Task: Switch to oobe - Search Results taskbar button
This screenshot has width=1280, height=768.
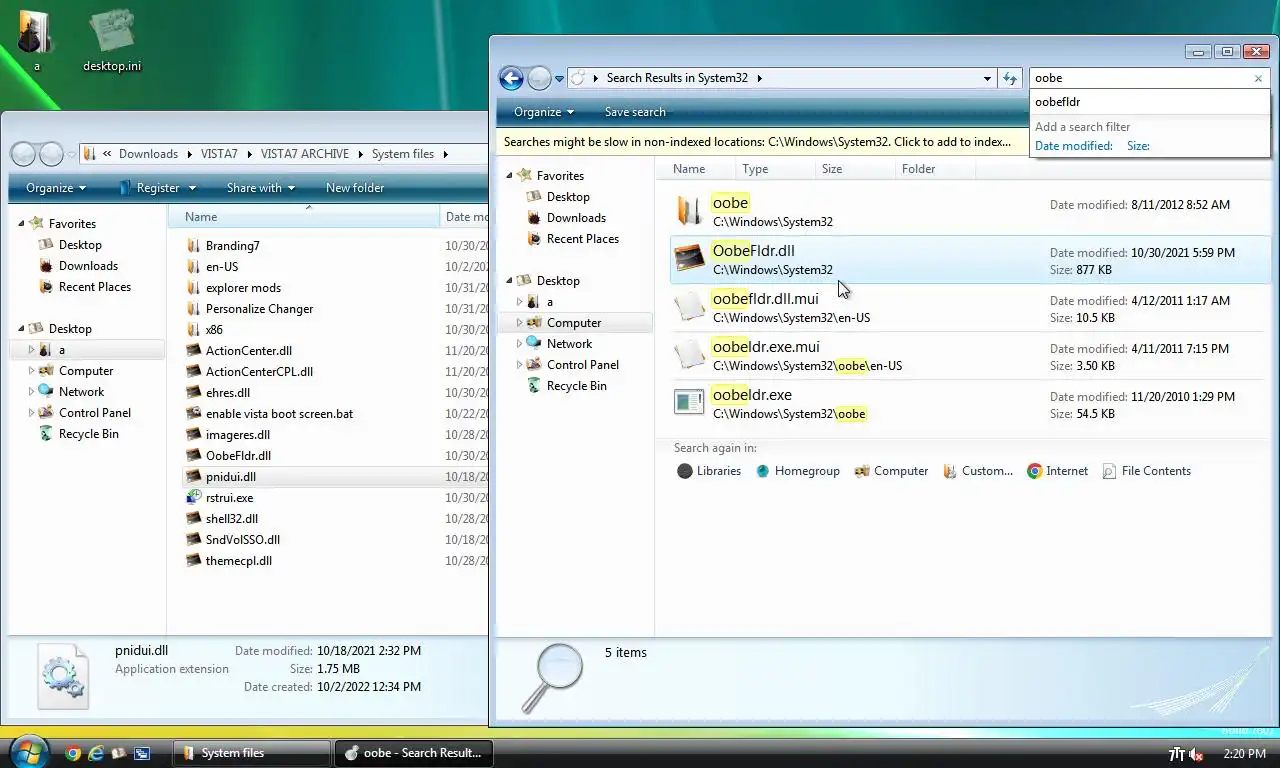Action: 414,753
